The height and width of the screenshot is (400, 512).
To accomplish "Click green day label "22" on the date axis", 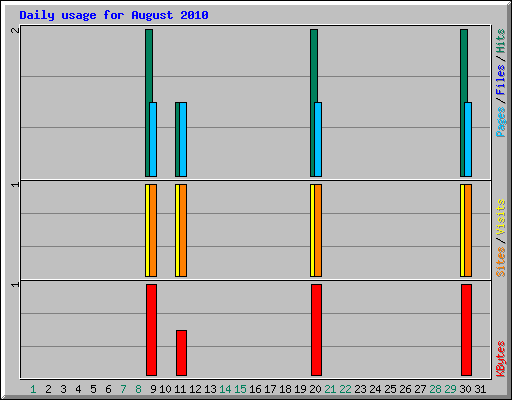I will point(345,389).
